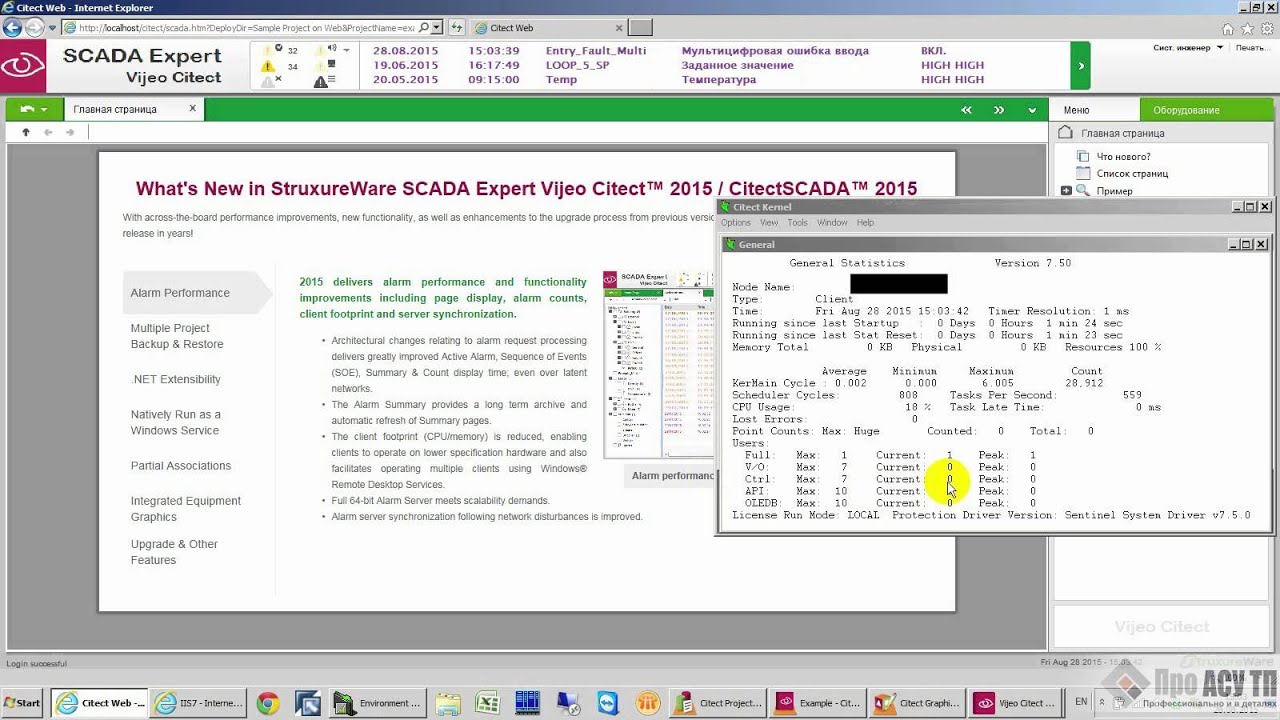Open Google Chrome from the taskbar
The width and height of the screenshot is (1280, 720).
[x=267, y=703]
